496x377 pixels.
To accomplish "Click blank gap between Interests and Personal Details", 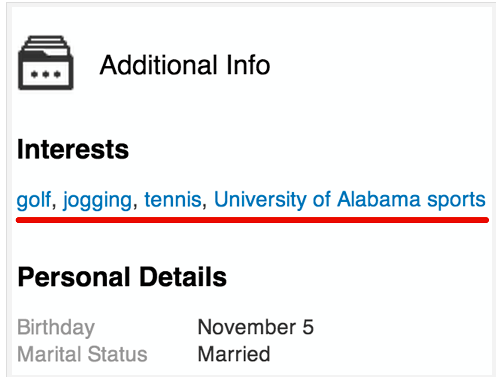I will [252, 243].
